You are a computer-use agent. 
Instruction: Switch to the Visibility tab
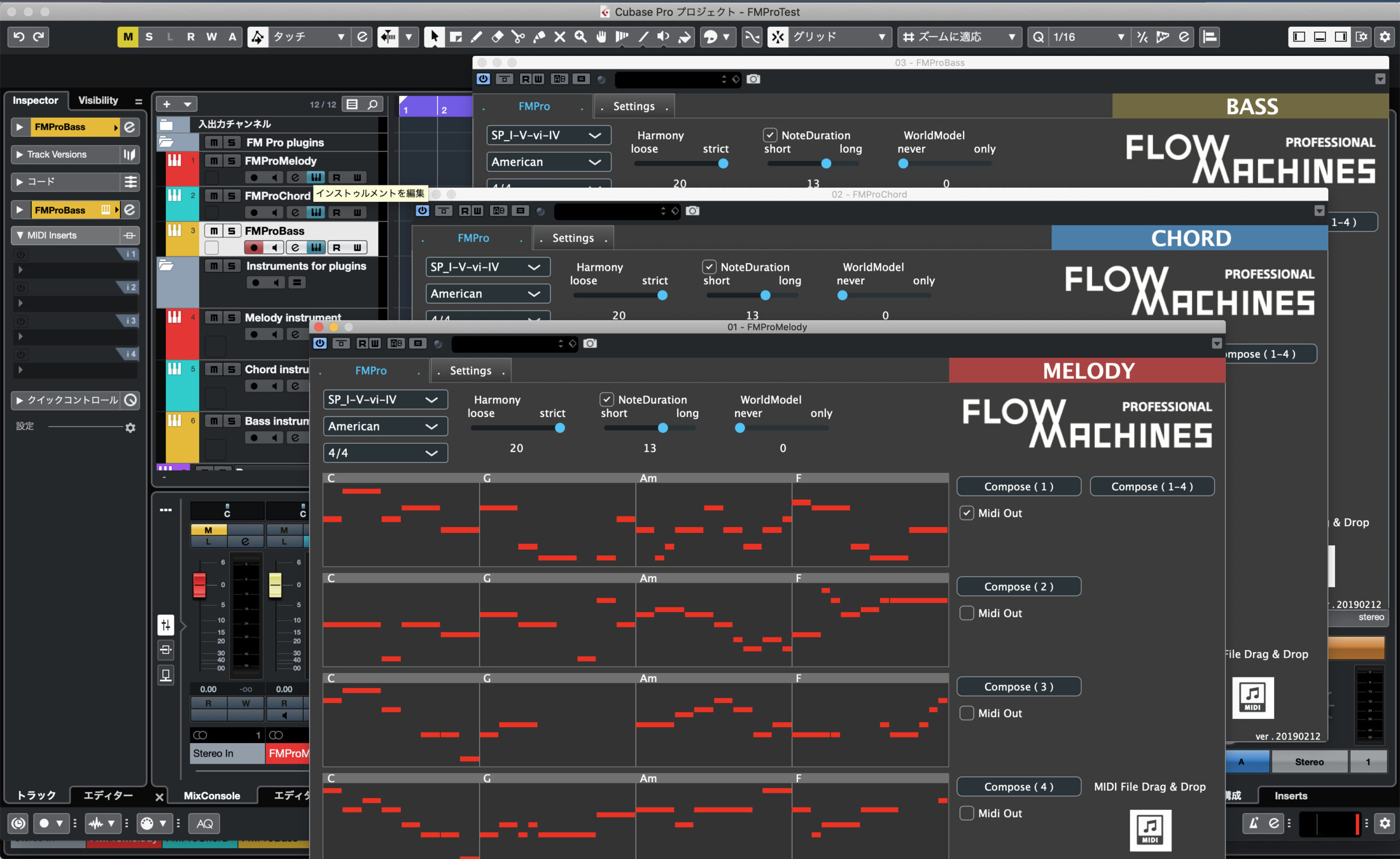click(98, 101)
